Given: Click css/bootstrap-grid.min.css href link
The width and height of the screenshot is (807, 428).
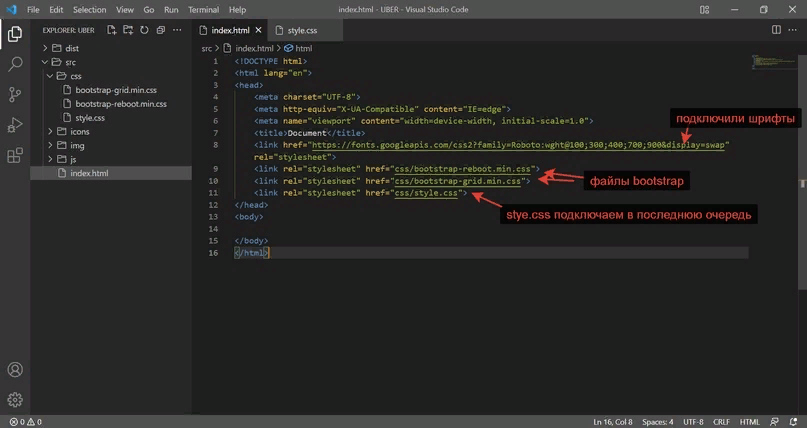Looking at the screenshot, I should click(458, 181).
